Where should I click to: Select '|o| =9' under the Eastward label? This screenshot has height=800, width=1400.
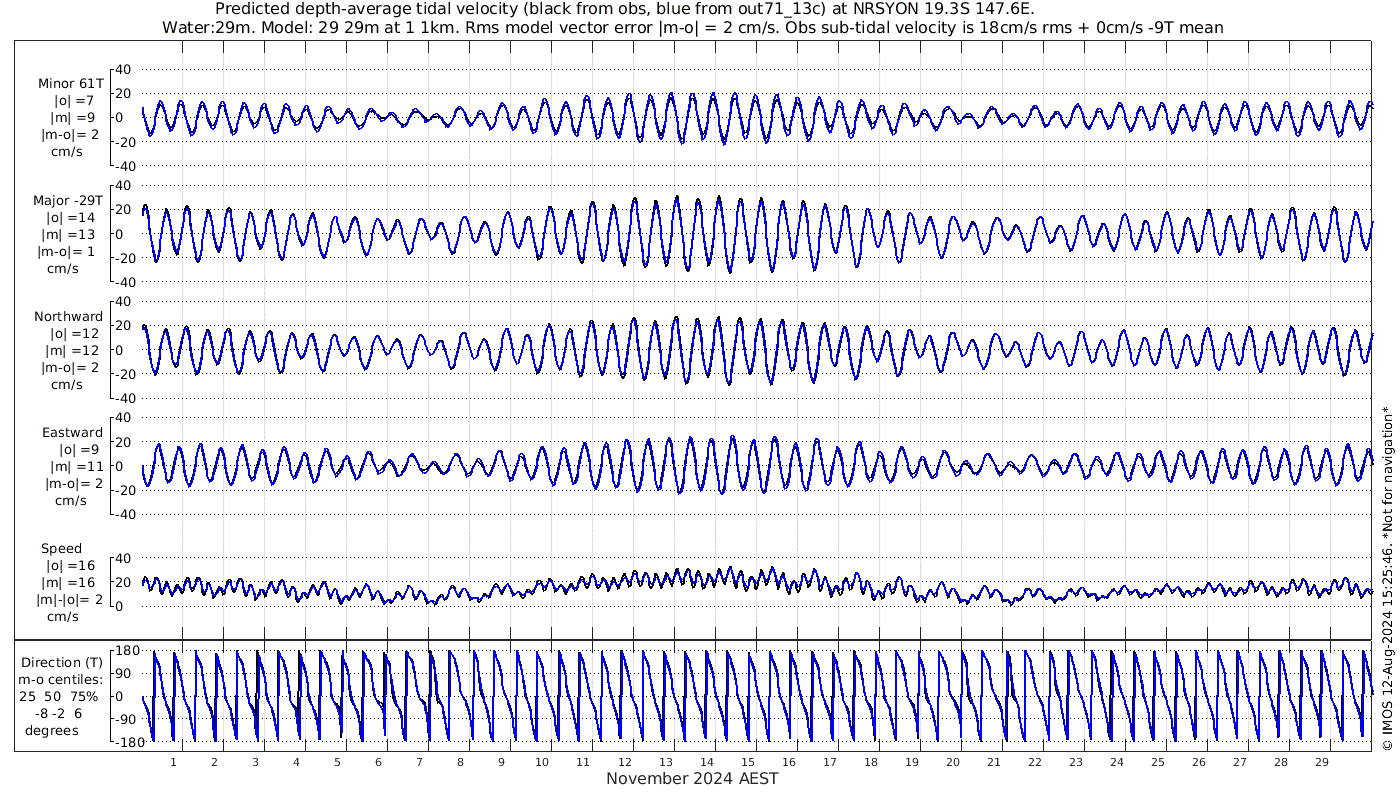coord(78,450)
